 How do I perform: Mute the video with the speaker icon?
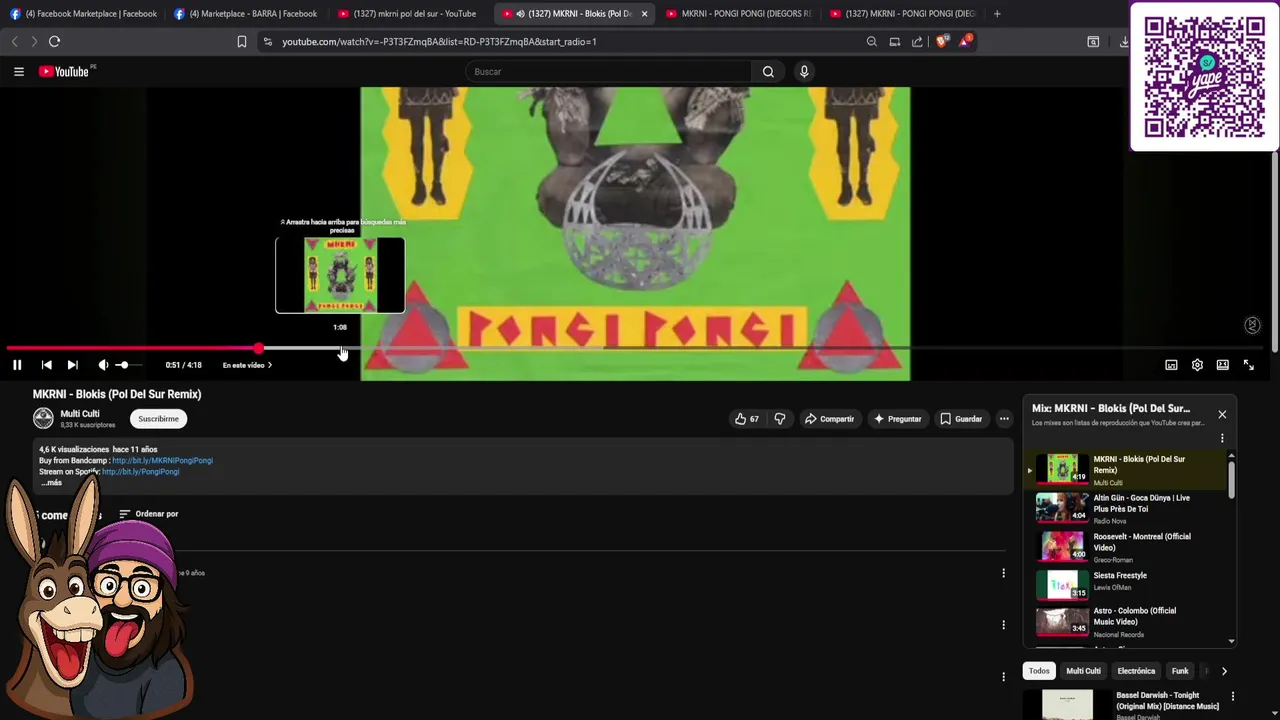coord(102,365)
